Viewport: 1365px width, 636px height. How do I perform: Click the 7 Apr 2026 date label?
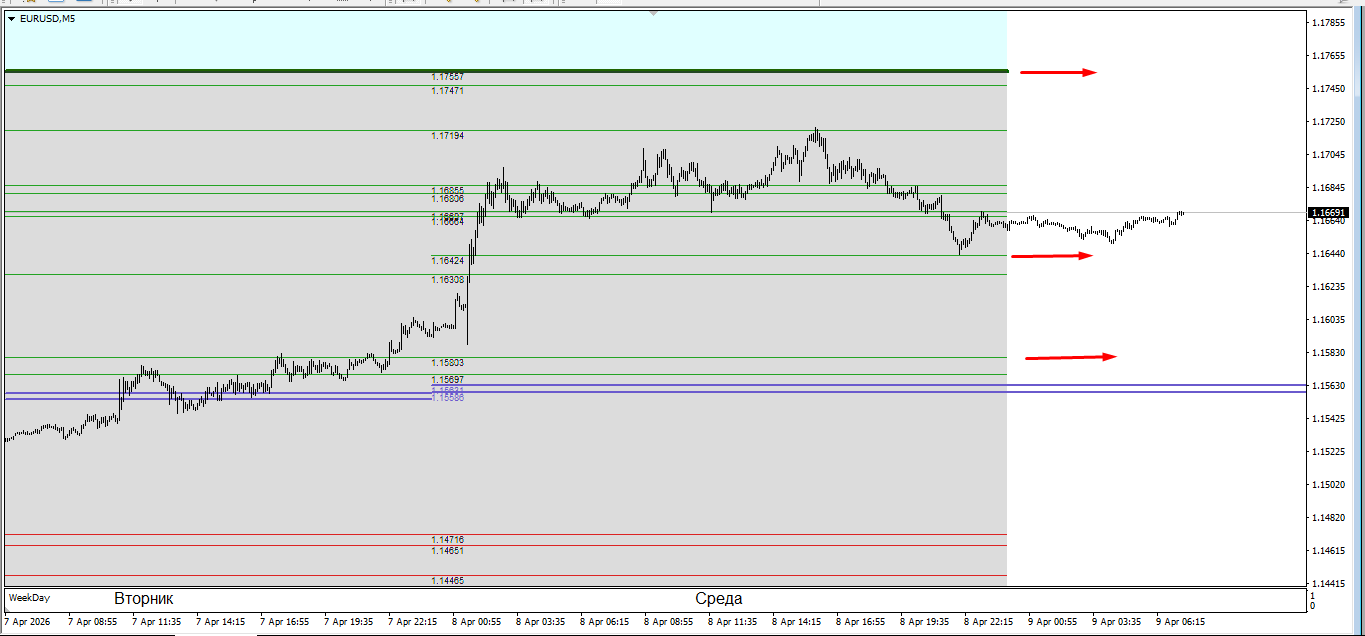(28, 622)
